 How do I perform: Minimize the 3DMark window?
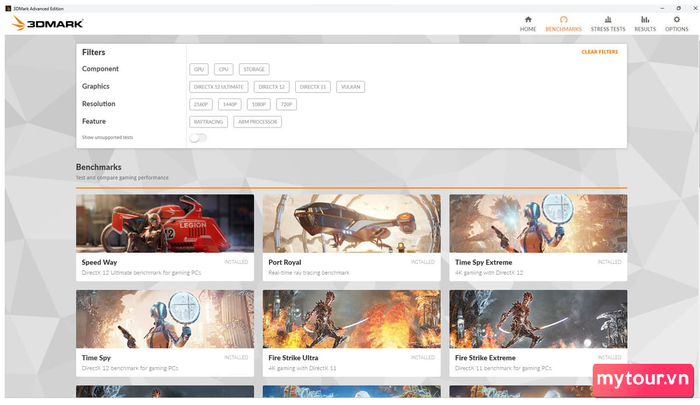[x=662, y=8]
